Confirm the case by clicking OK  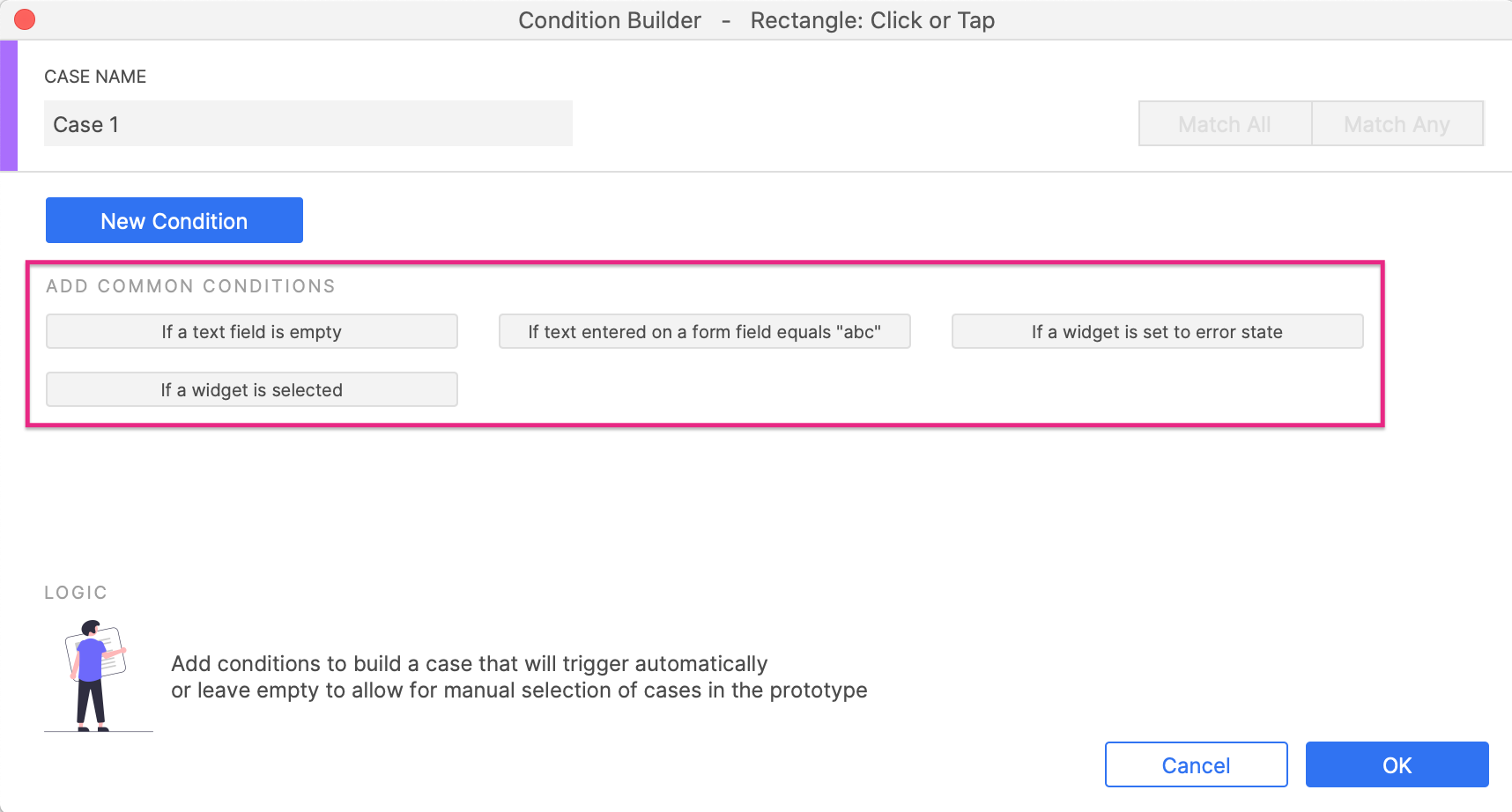tap(1397, 764)
